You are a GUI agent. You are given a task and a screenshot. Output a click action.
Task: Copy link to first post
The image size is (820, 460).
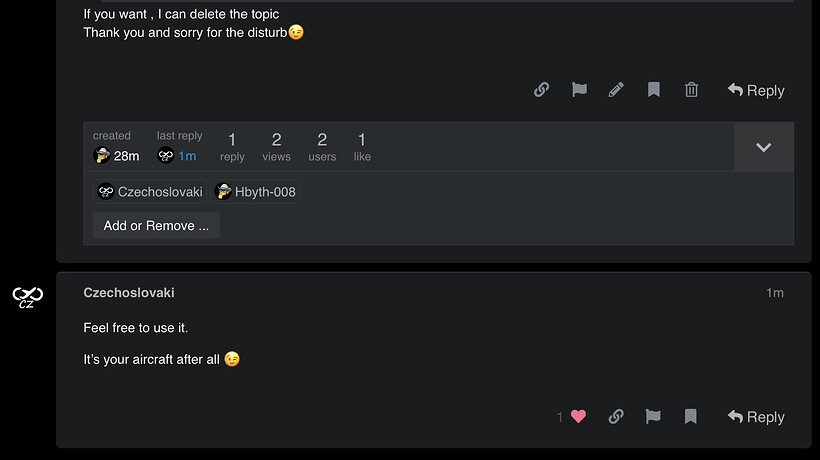pos(541,90)
